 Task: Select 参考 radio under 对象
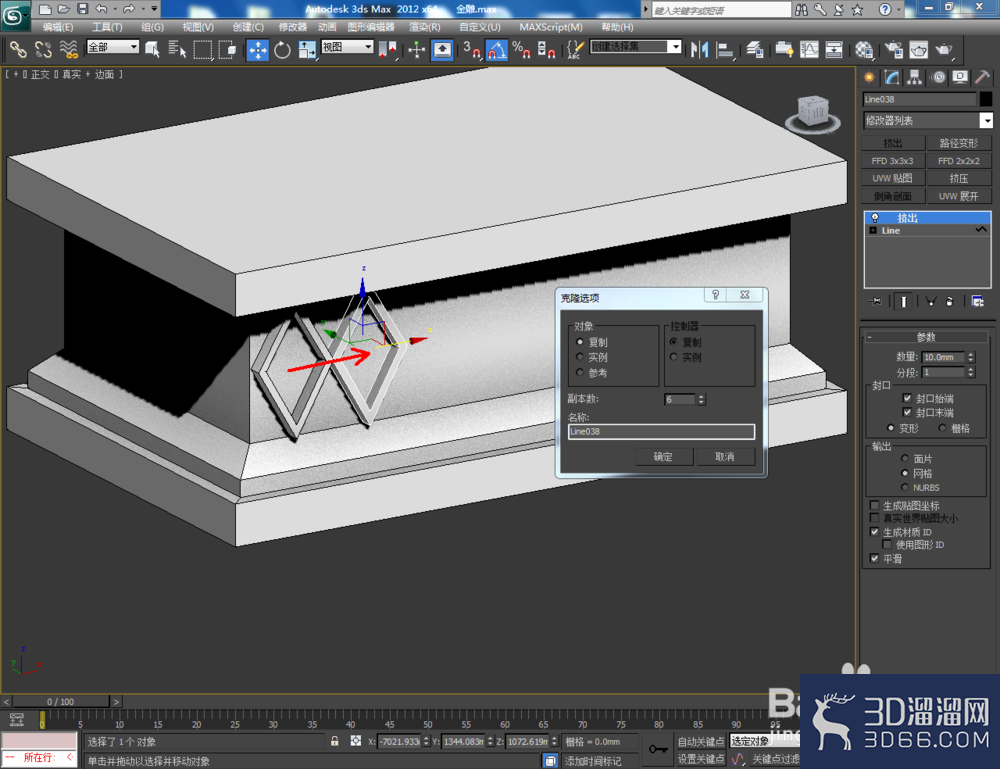[x=580, y=372]
